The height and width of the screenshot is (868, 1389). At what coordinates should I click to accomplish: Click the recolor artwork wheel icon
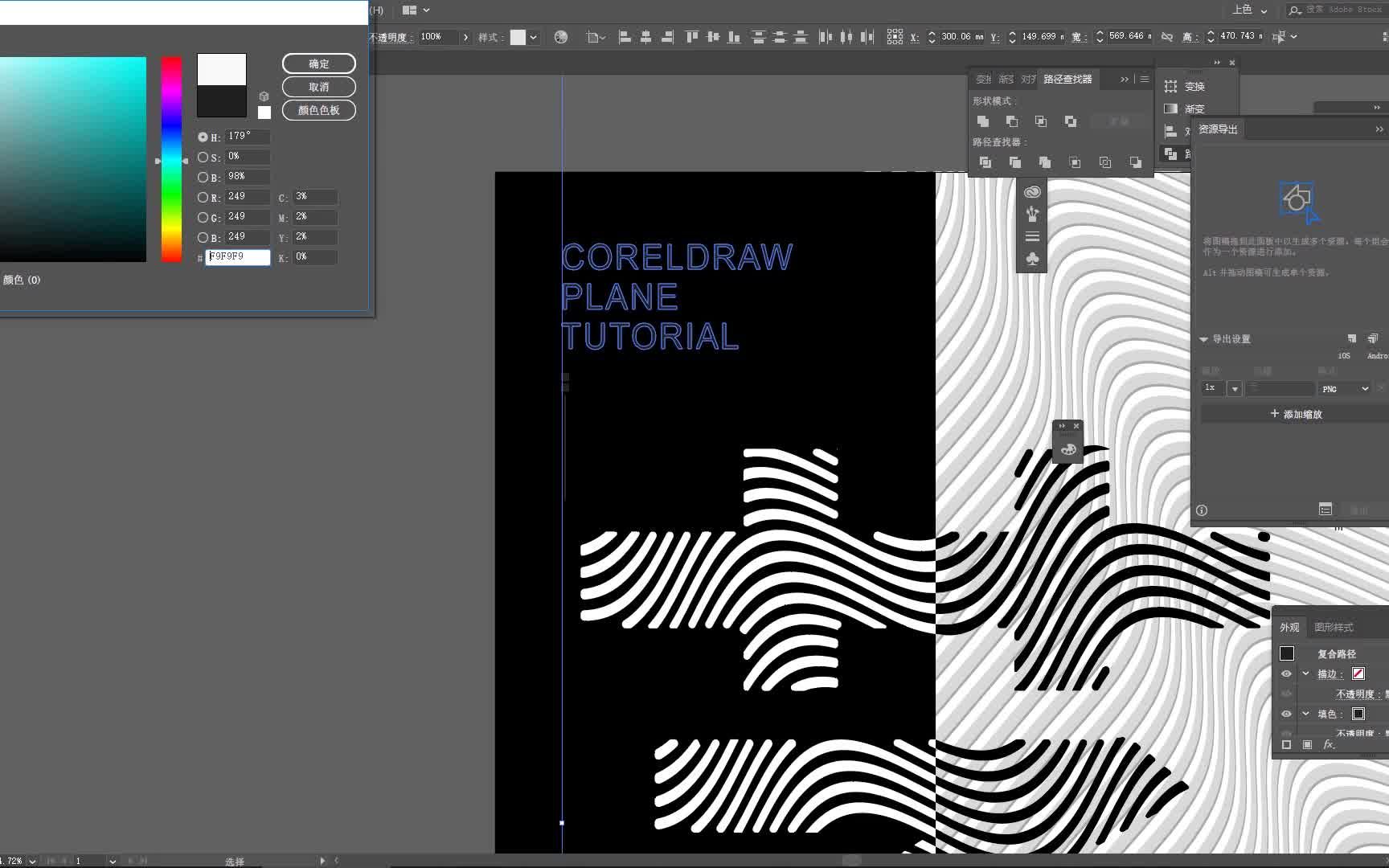(561, 37)
